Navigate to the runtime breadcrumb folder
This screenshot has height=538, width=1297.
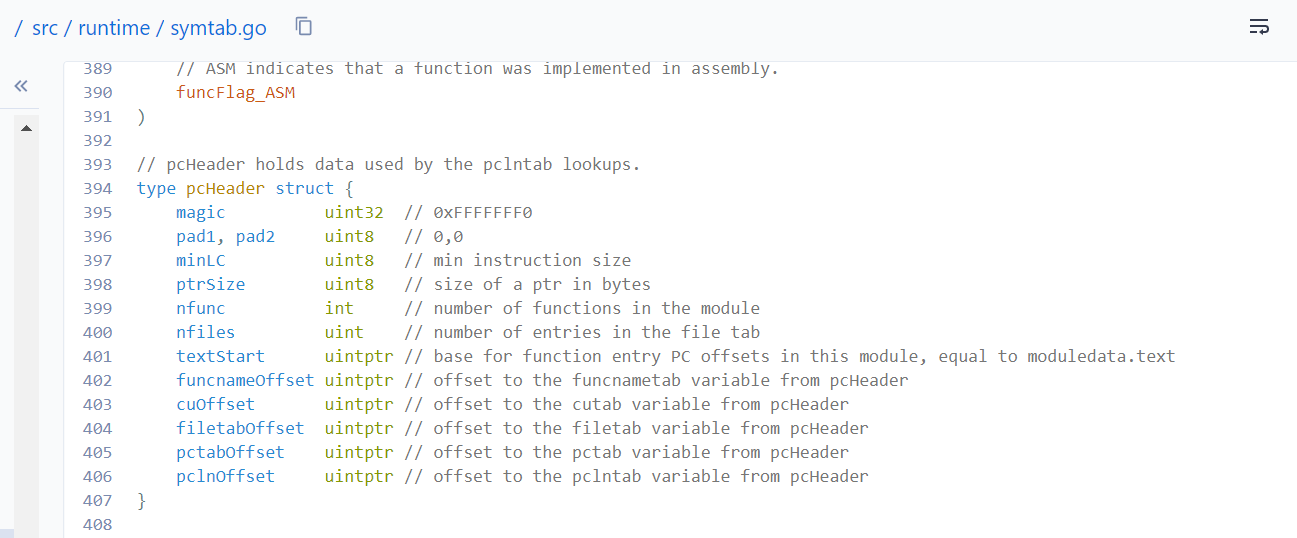click(x=116, y=28)
